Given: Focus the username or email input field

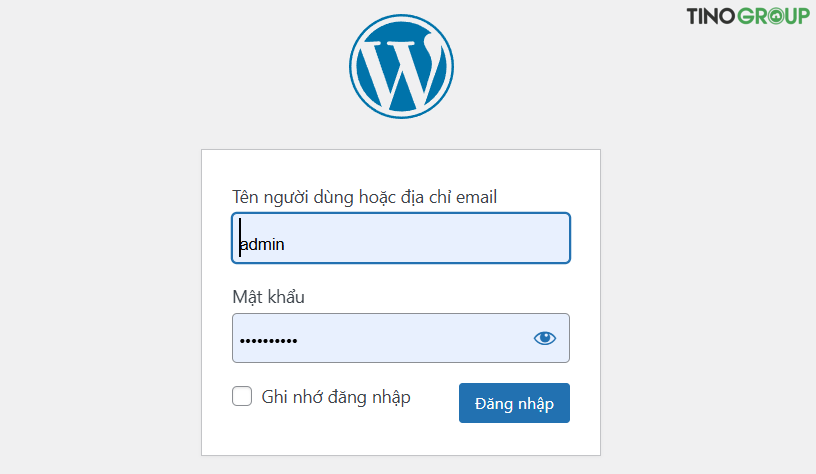Looking at the screenshot, I should (x=401, y=238).
